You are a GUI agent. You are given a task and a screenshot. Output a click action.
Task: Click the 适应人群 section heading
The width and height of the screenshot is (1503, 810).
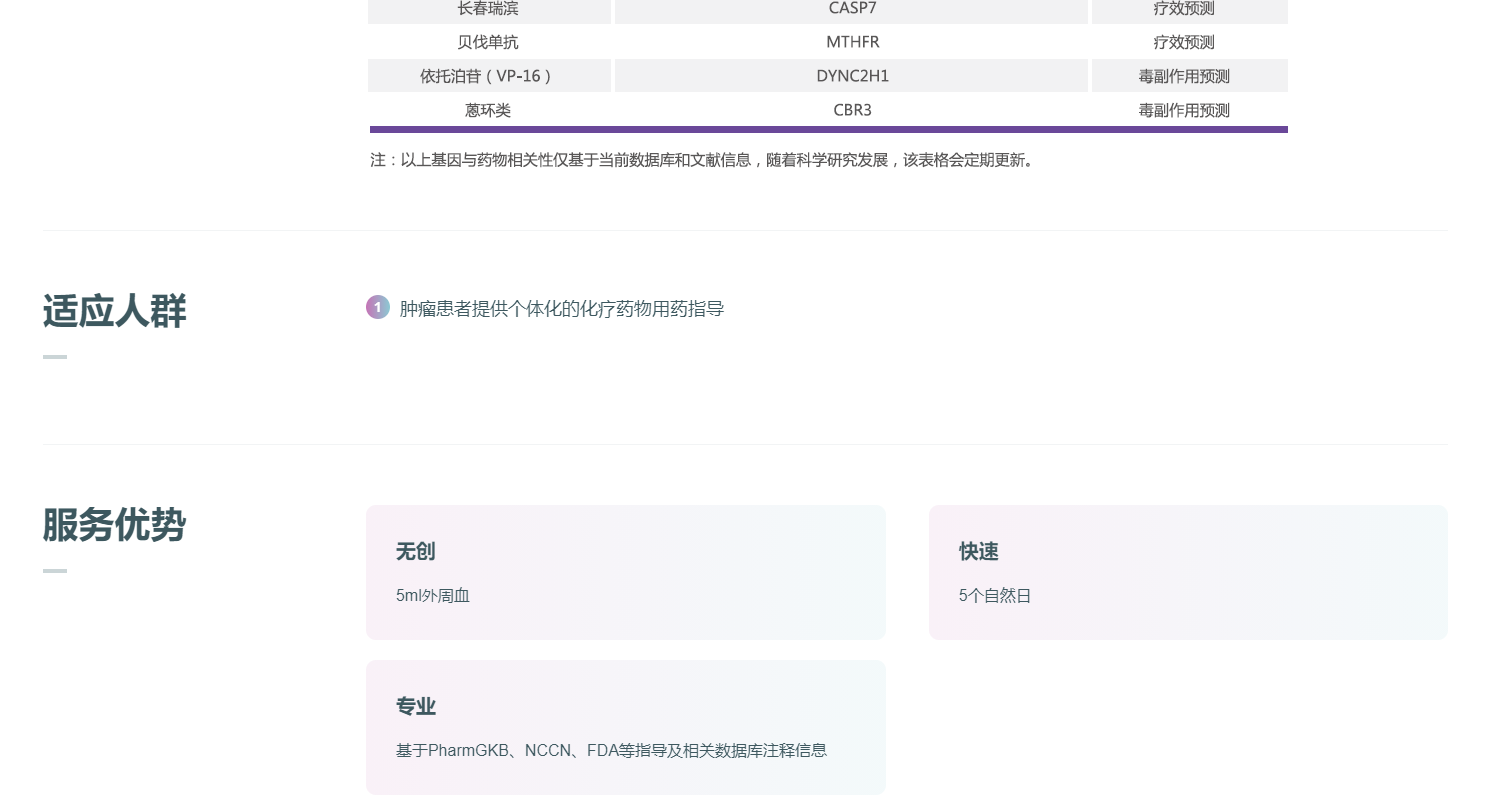click(x=114, y=311)
